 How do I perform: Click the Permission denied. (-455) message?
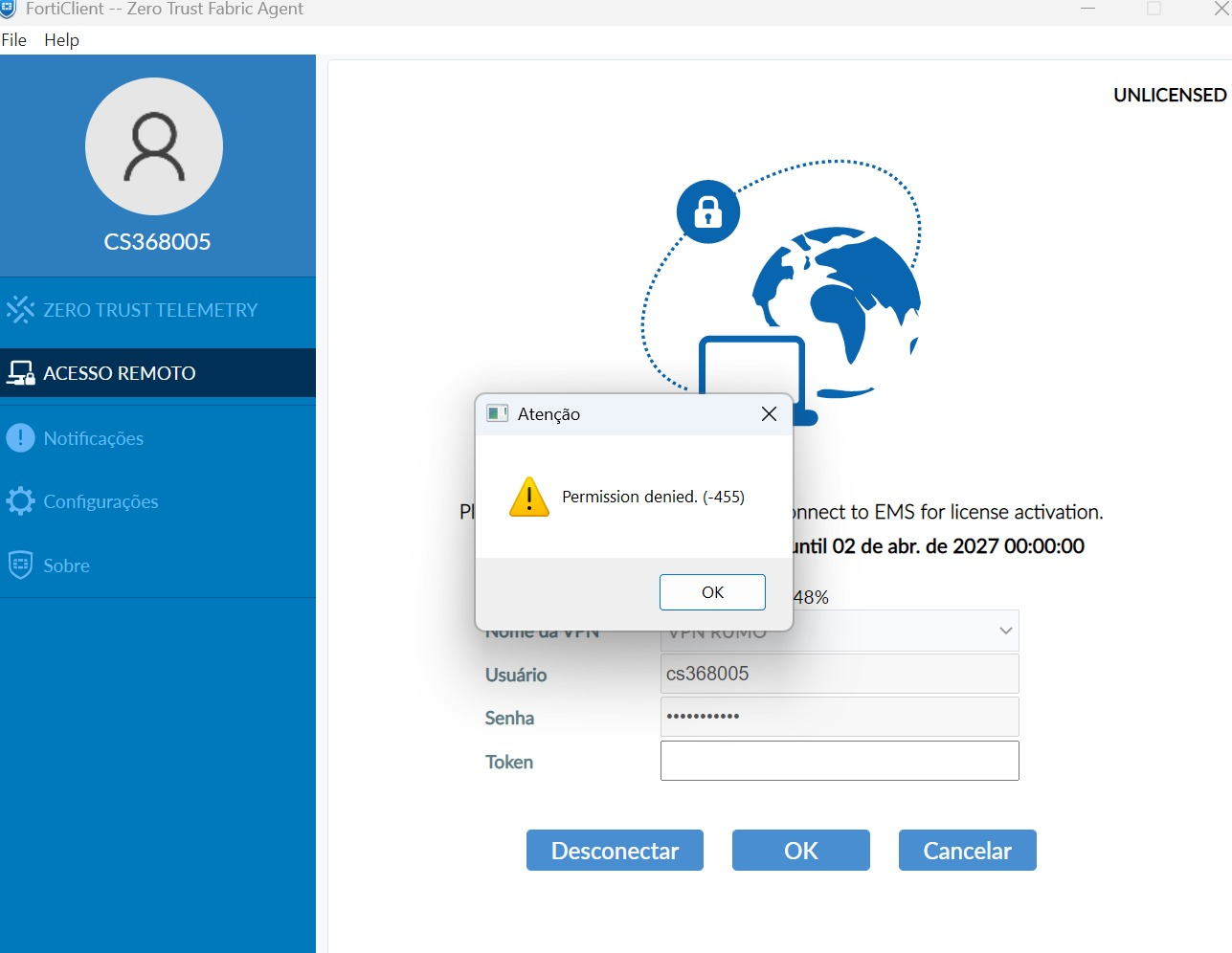pos(653,497)
